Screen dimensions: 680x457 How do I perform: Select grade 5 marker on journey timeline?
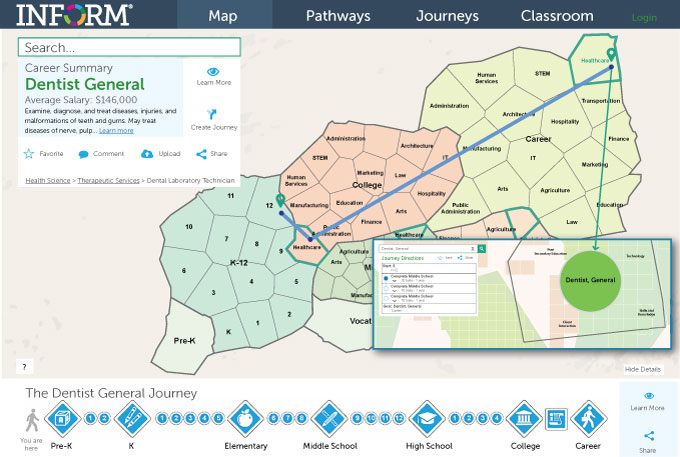(x=219, y=418)
